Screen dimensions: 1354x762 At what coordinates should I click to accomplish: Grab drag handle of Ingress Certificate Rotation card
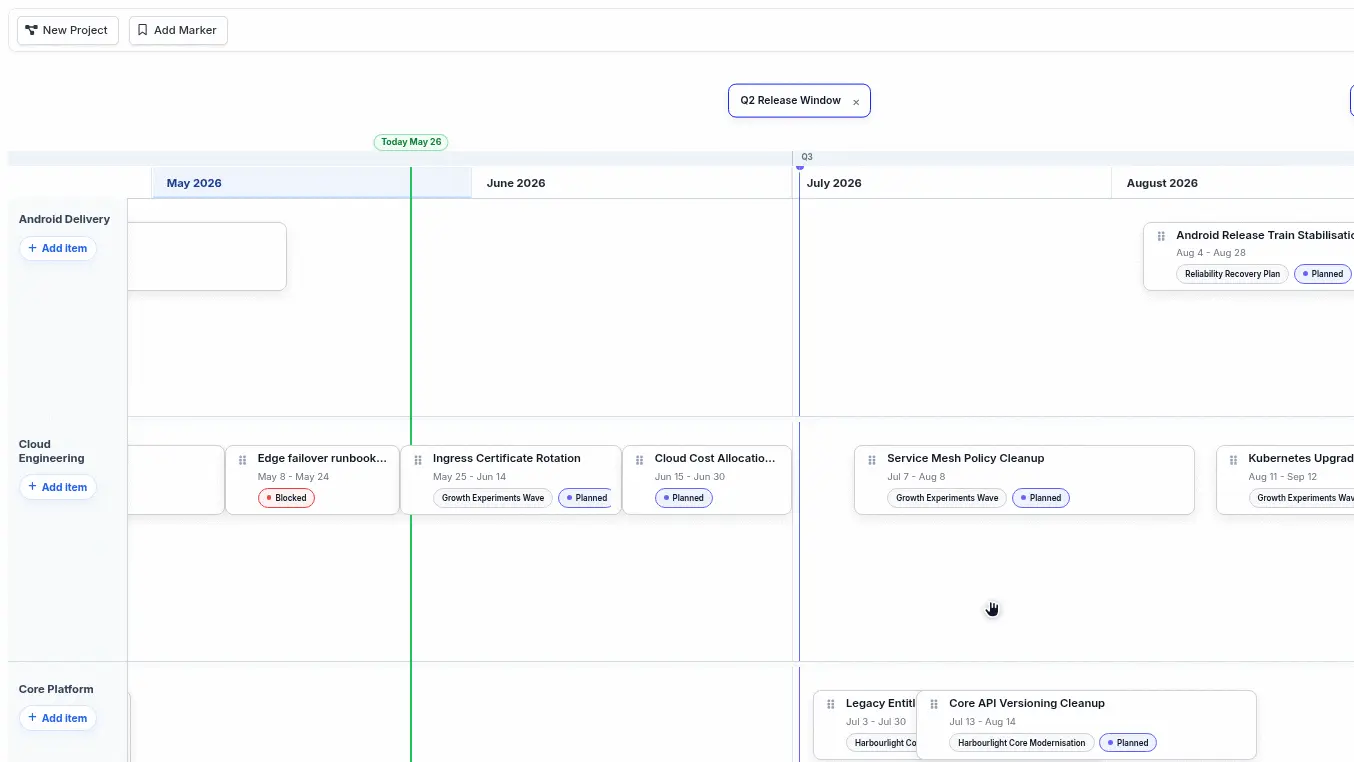pyautogui.click(x=417, y=460)
